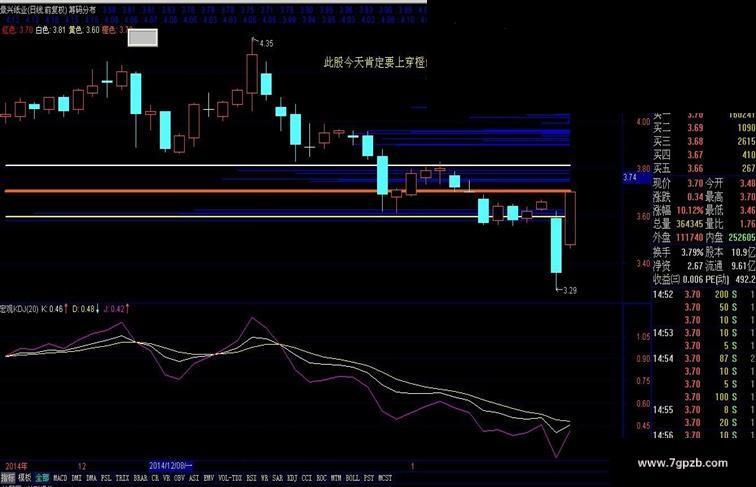The image size is (756, 487).
Task: Click the 买二 bid row price 3.69
Action: 695,128
